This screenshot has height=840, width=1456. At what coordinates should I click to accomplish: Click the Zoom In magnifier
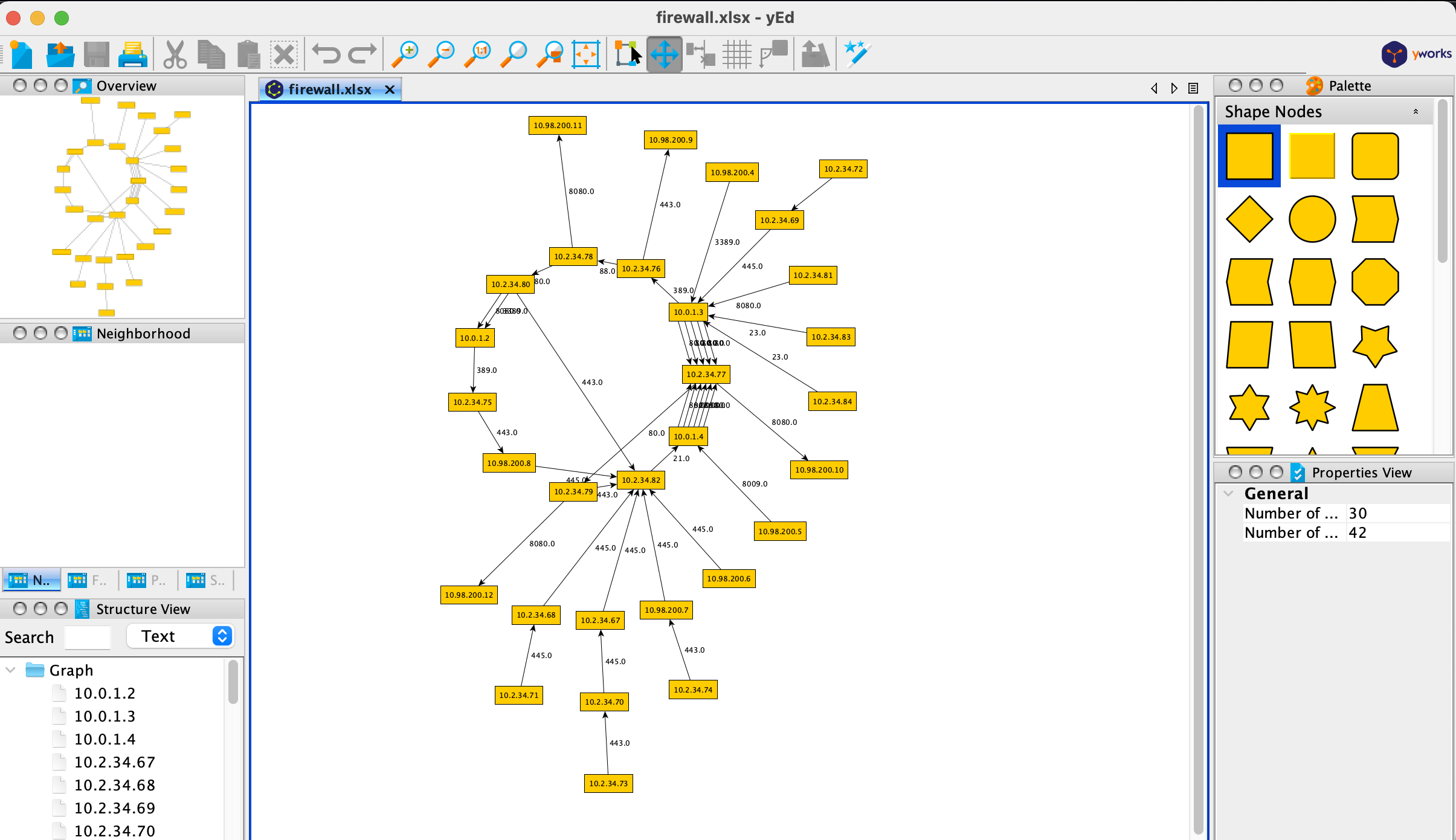(x=405, y=54)
